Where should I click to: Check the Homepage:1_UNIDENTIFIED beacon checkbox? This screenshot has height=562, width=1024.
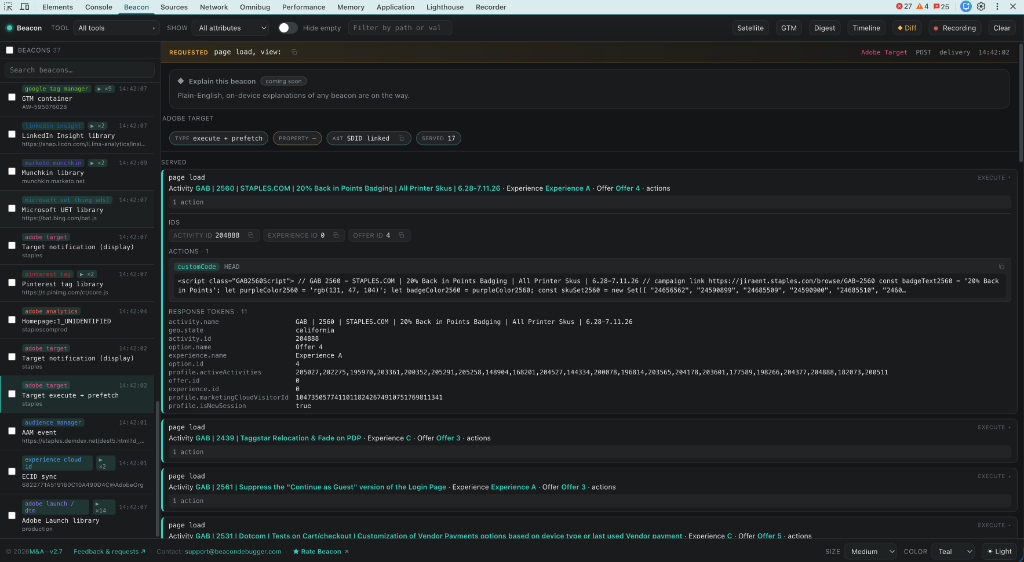[12, 320]
